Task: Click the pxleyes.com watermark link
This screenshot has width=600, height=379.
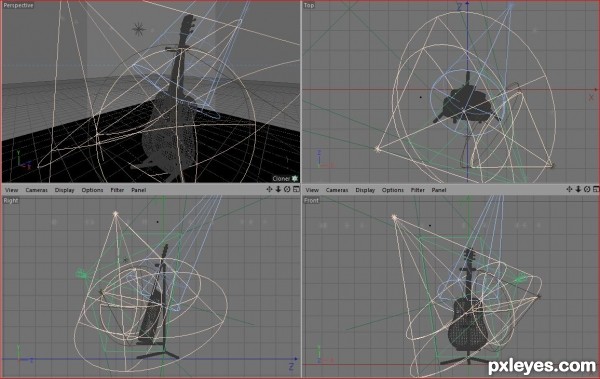Action: pos(542,366)
